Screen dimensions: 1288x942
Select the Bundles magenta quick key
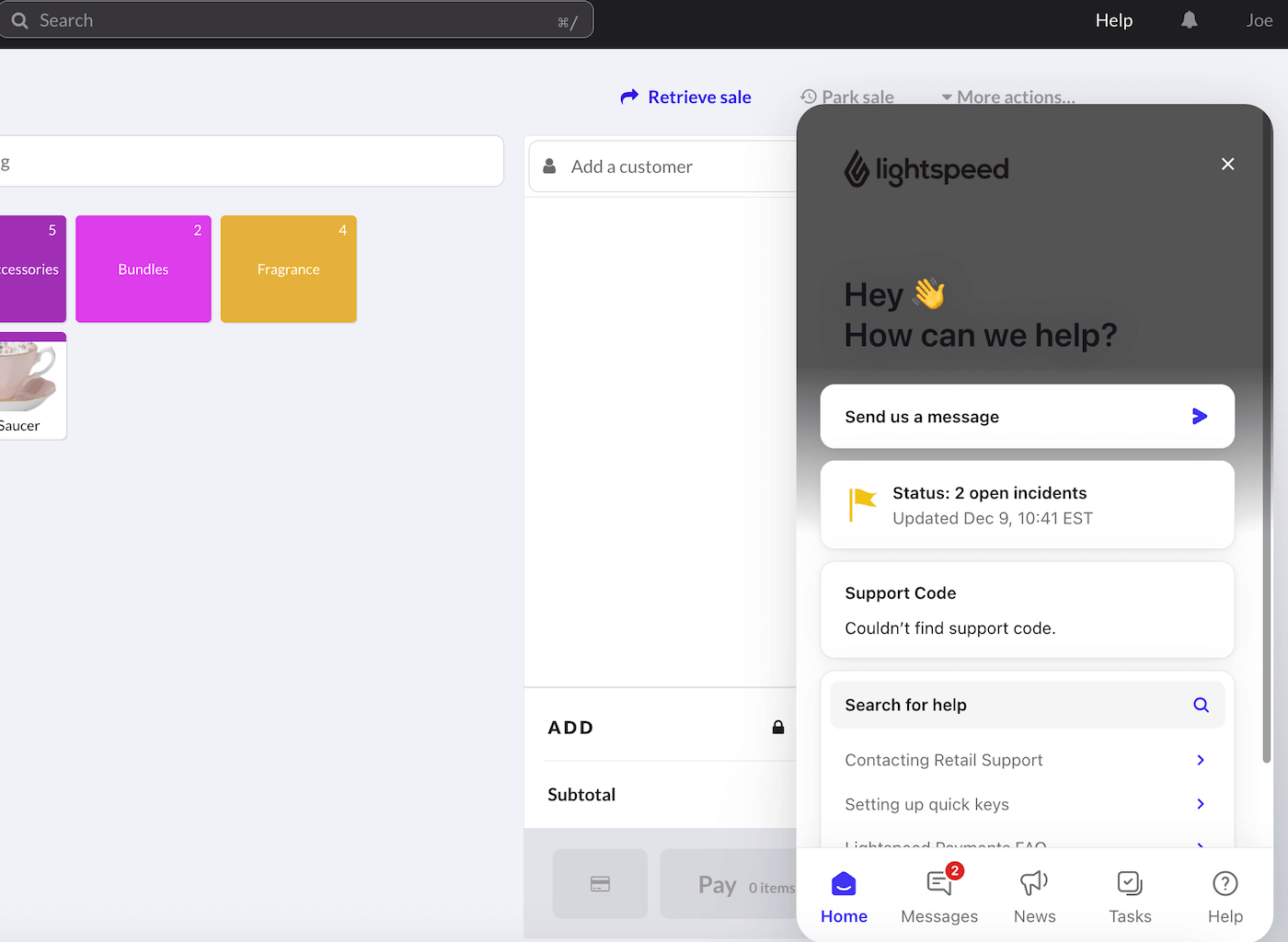144,269
